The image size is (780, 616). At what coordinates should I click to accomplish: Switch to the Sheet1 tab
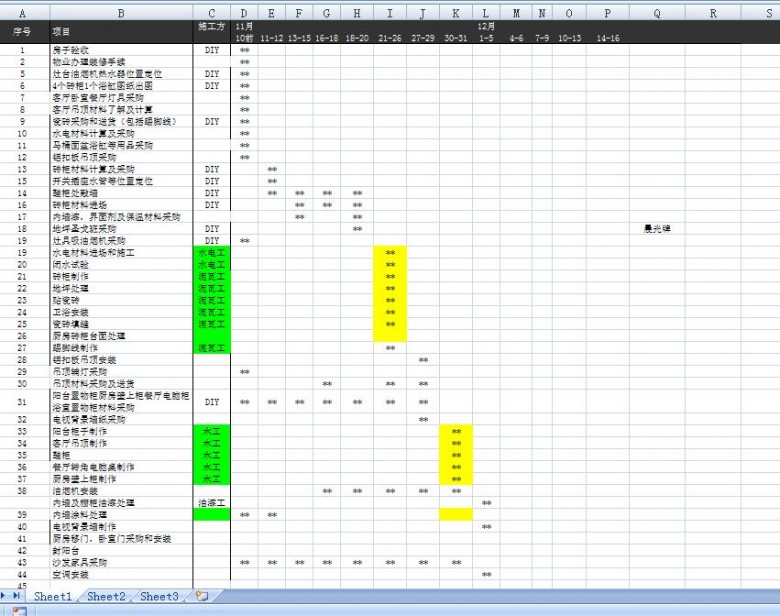tap(53, 596)
